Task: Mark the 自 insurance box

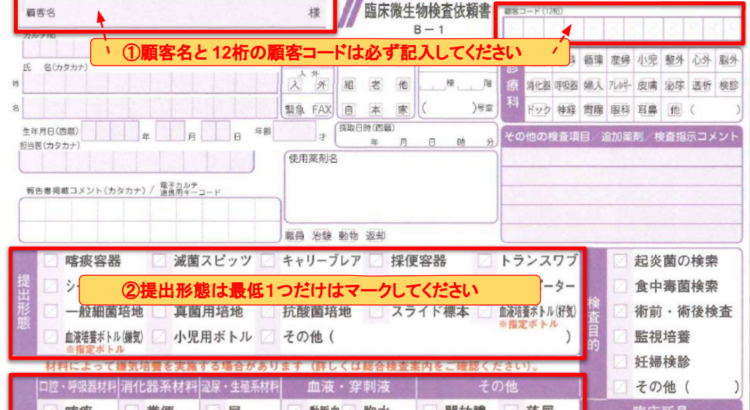Action: [349, 110]
